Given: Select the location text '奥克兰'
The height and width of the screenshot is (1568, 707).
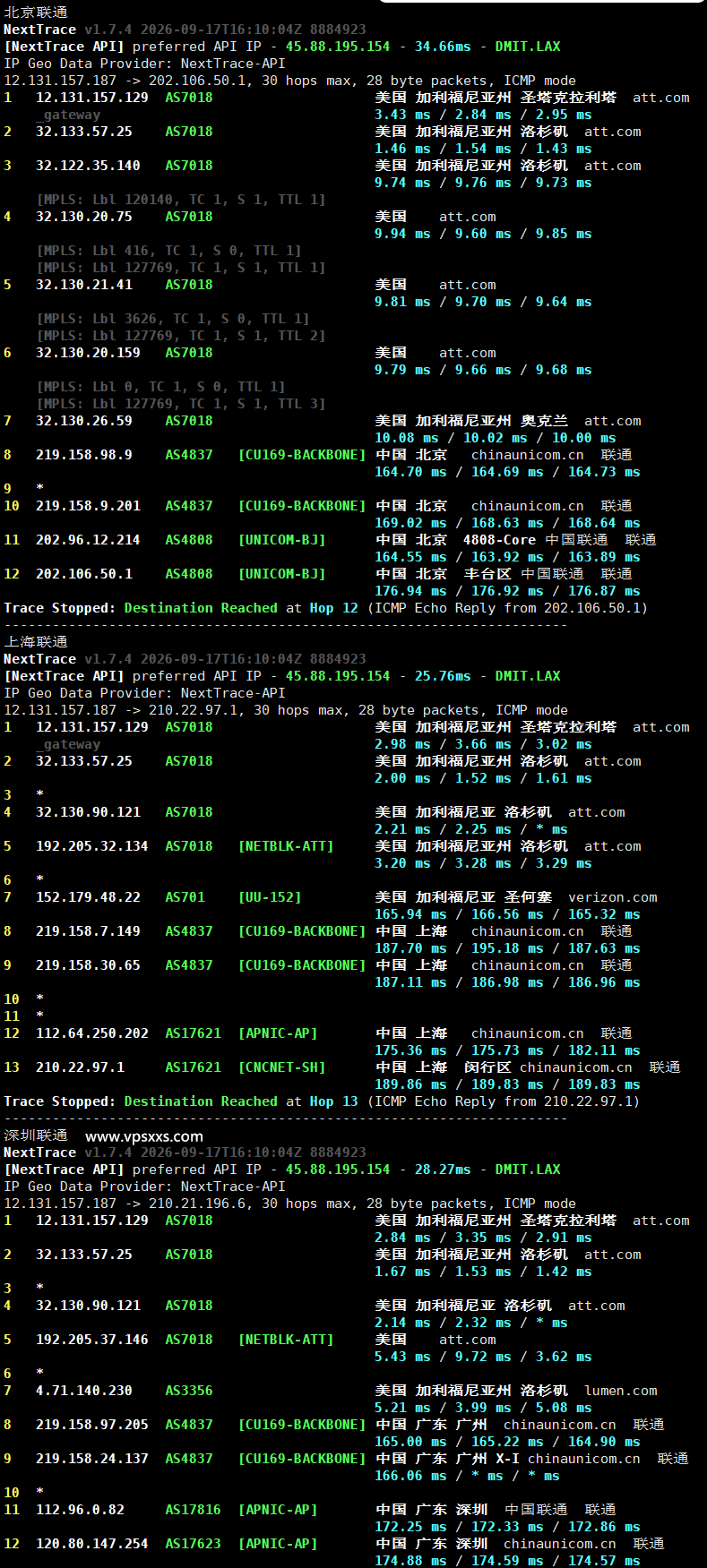Looking at the screenshot, I should pyautogui.click(x=545, y=421).
